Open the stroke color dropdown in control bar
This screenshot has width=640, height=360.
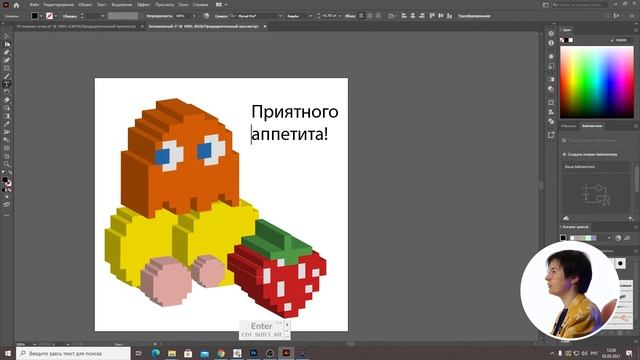point(56,16)
